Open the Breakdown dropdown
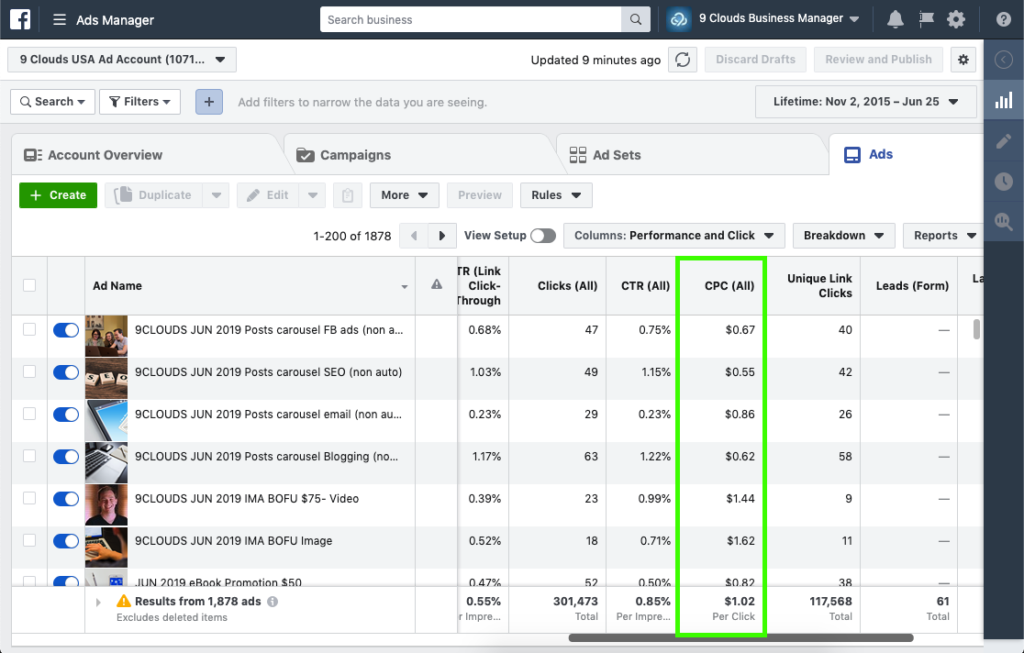This screenshot has width=1024, height=653. pyautogui.click(x=844, y=236)
